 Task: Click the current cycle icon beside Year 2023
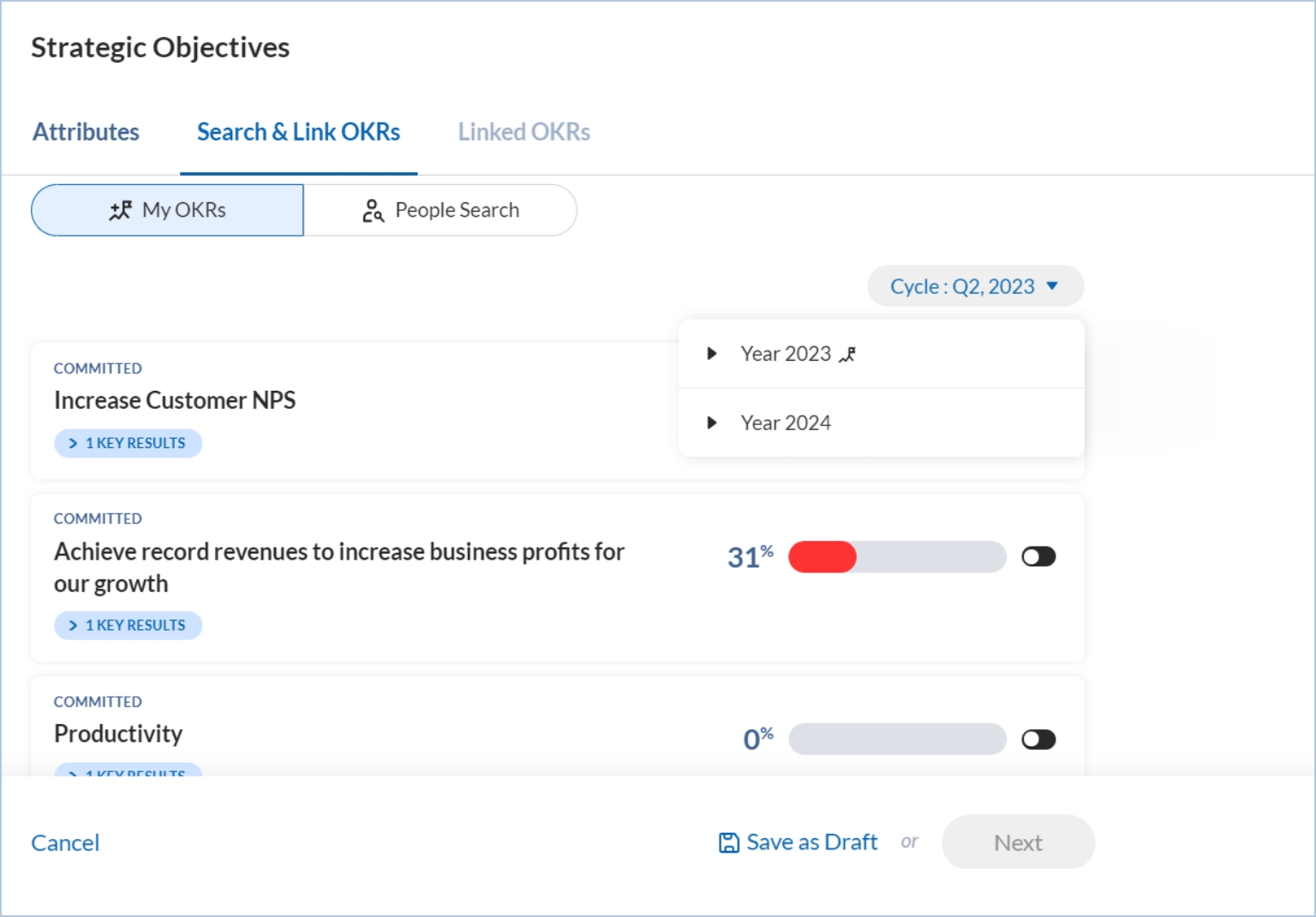coord(847,355)
